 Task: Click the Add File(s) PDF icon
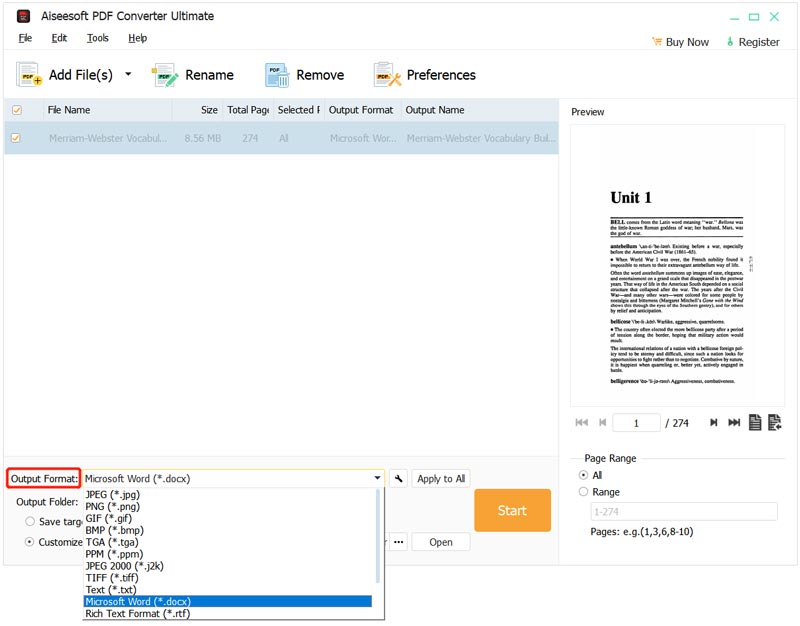28,75
